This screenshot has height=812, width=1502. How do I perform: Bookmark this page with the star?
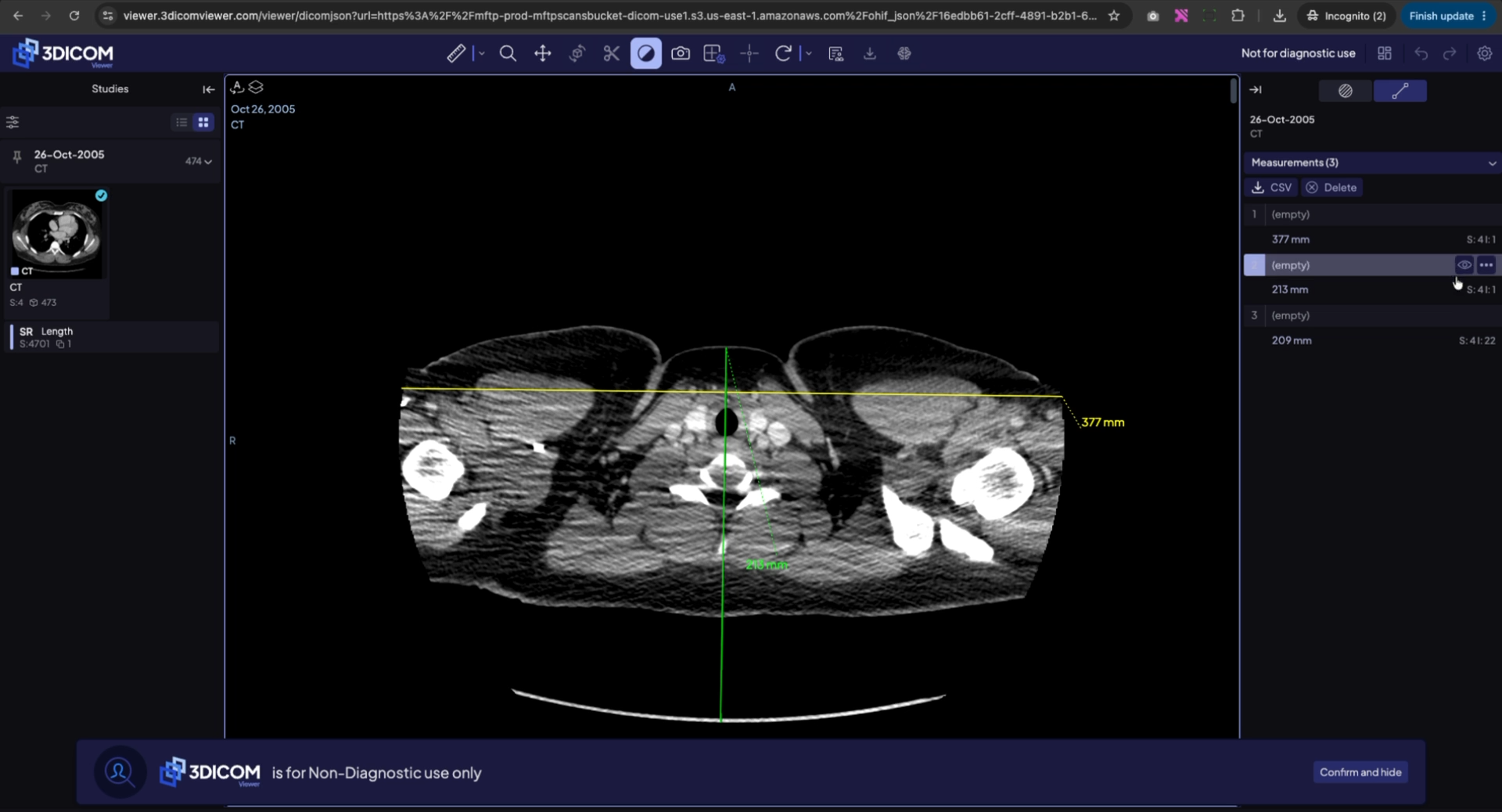[x=1114, y=16]
